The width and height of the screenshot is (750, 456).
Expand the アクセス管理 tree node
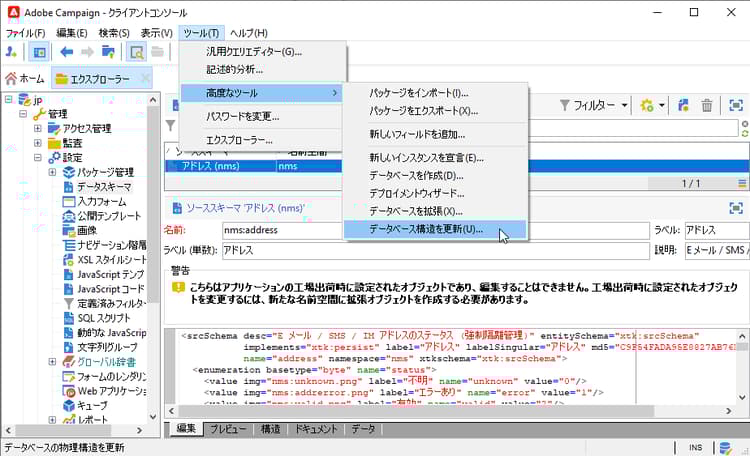pos(38,128)
